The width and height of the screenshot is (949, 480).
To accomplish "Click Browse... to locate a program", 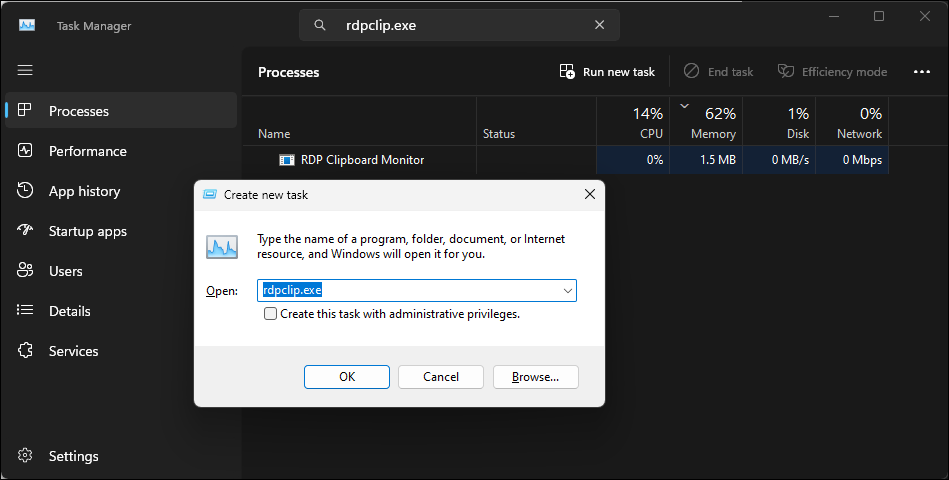I will [535, 377].
